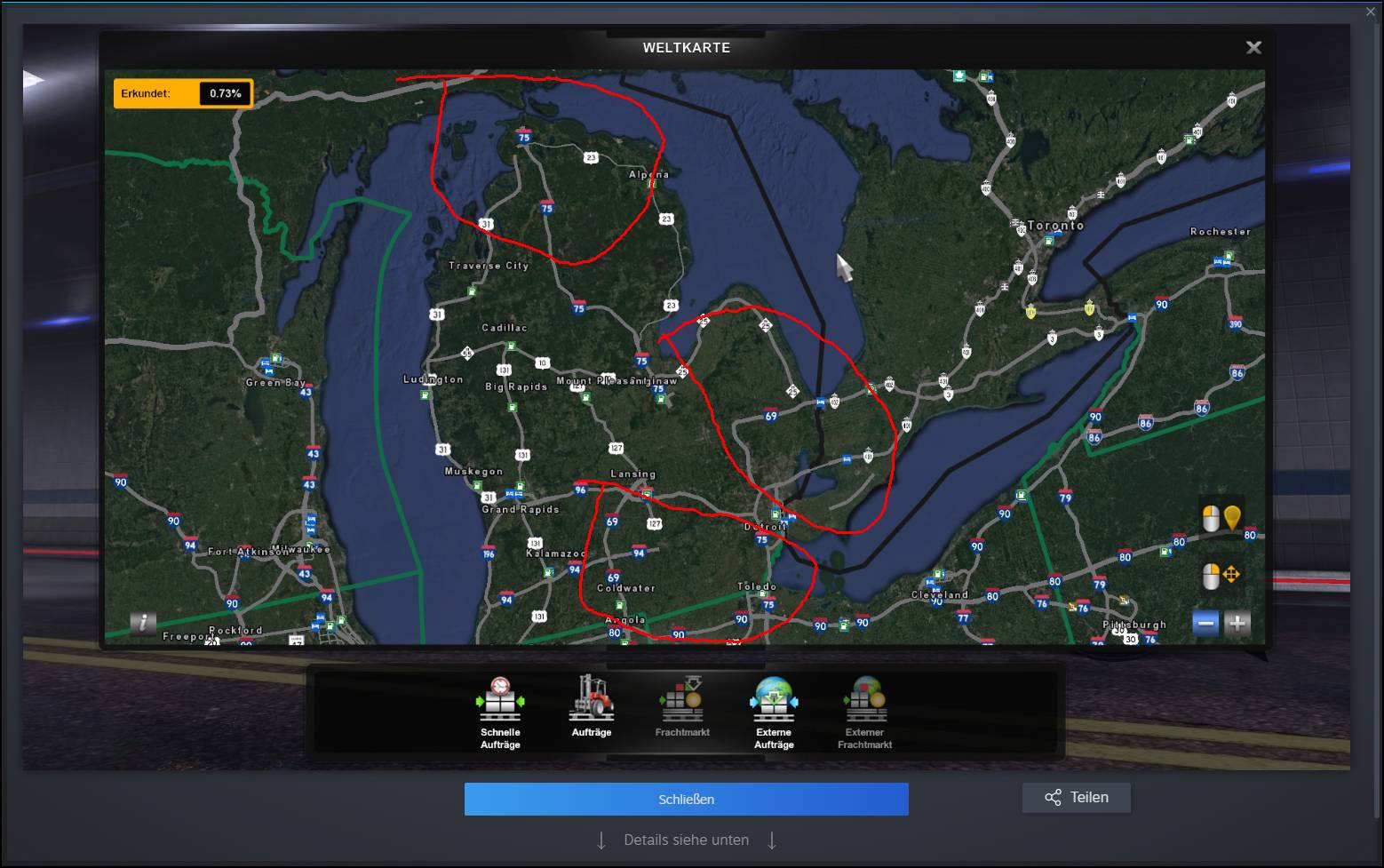
Task: Click the Teilen share button
Action: (x=1077, y=797)
